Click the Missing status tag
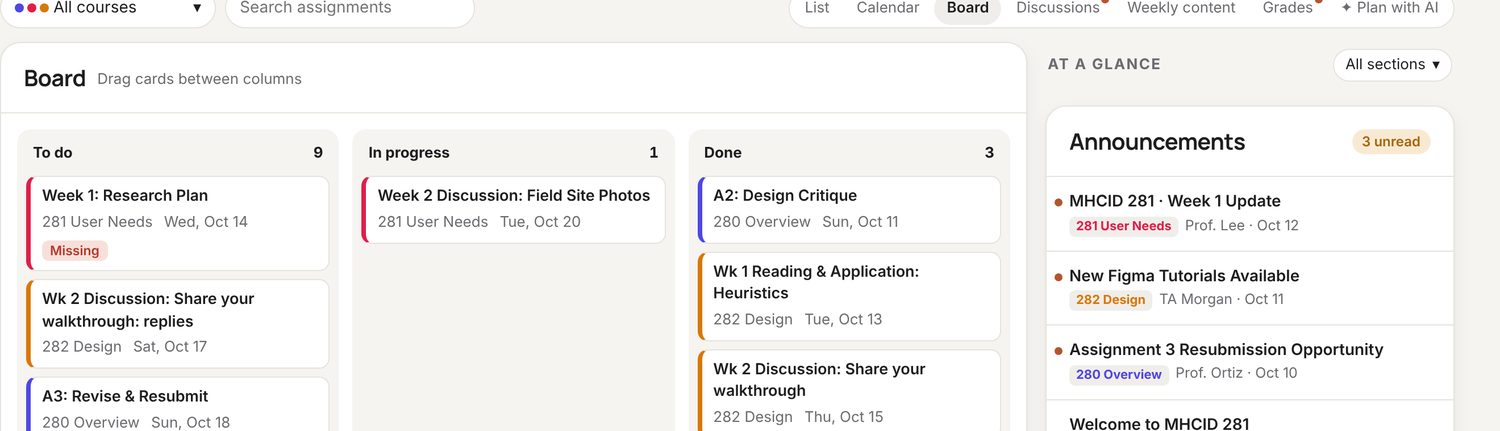Image resolution: width=1500 pixels, height=431 pixels. click(x=75, y=251)
